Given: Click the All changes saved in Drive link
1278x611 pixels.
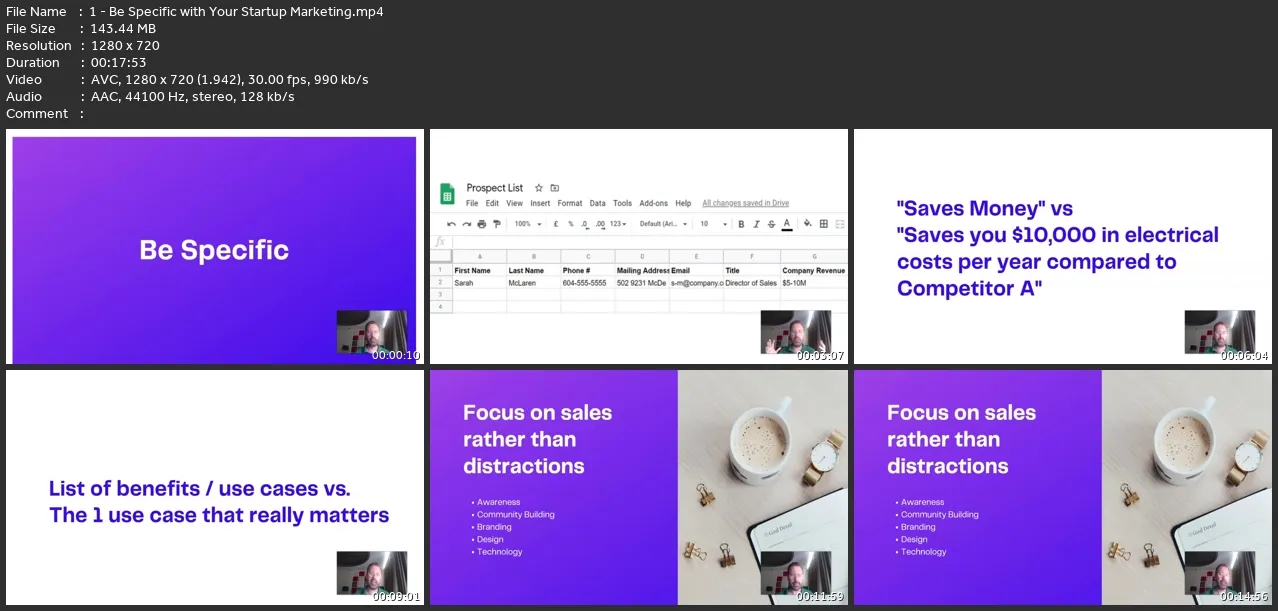Looking at the screenshot, I should click(745, 203).
